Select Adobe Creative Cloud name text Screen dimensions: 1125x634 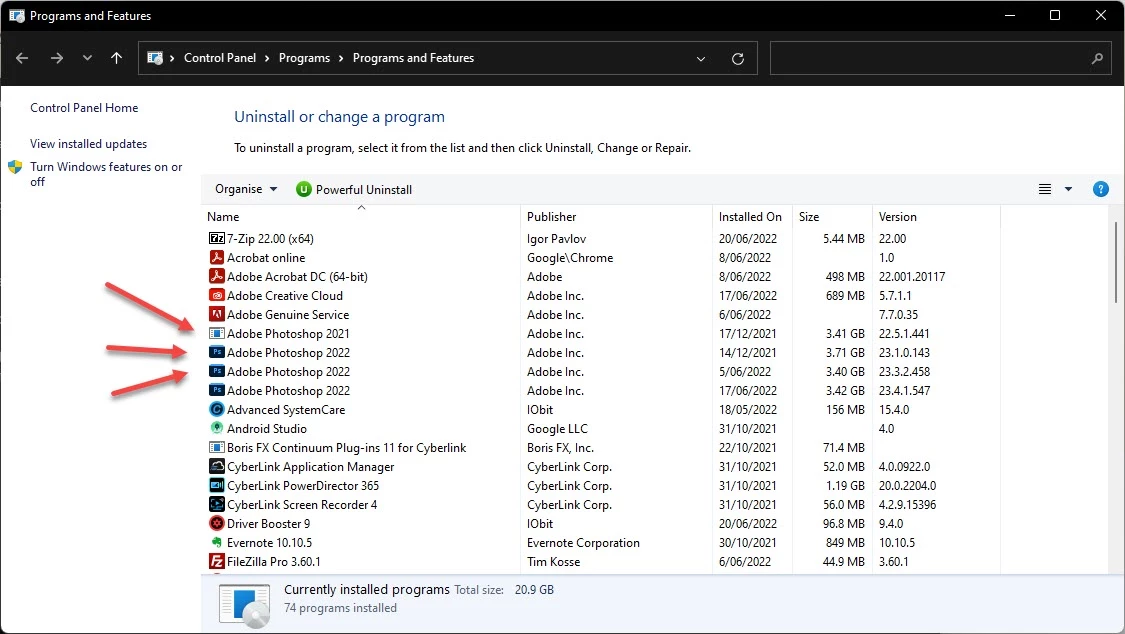285,295
